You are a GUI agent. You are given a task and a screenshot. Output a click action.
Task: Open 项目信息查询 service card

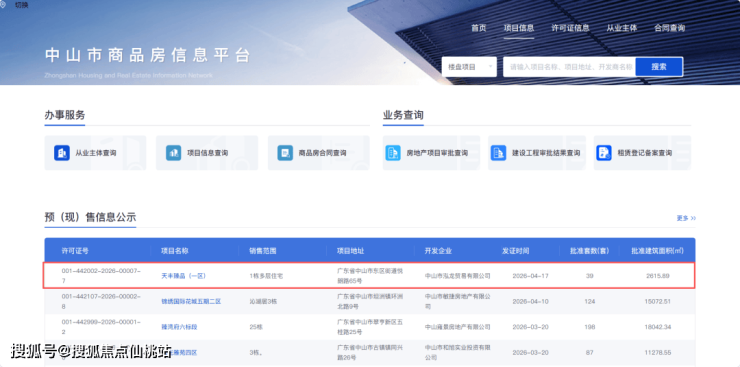point(207,153)
